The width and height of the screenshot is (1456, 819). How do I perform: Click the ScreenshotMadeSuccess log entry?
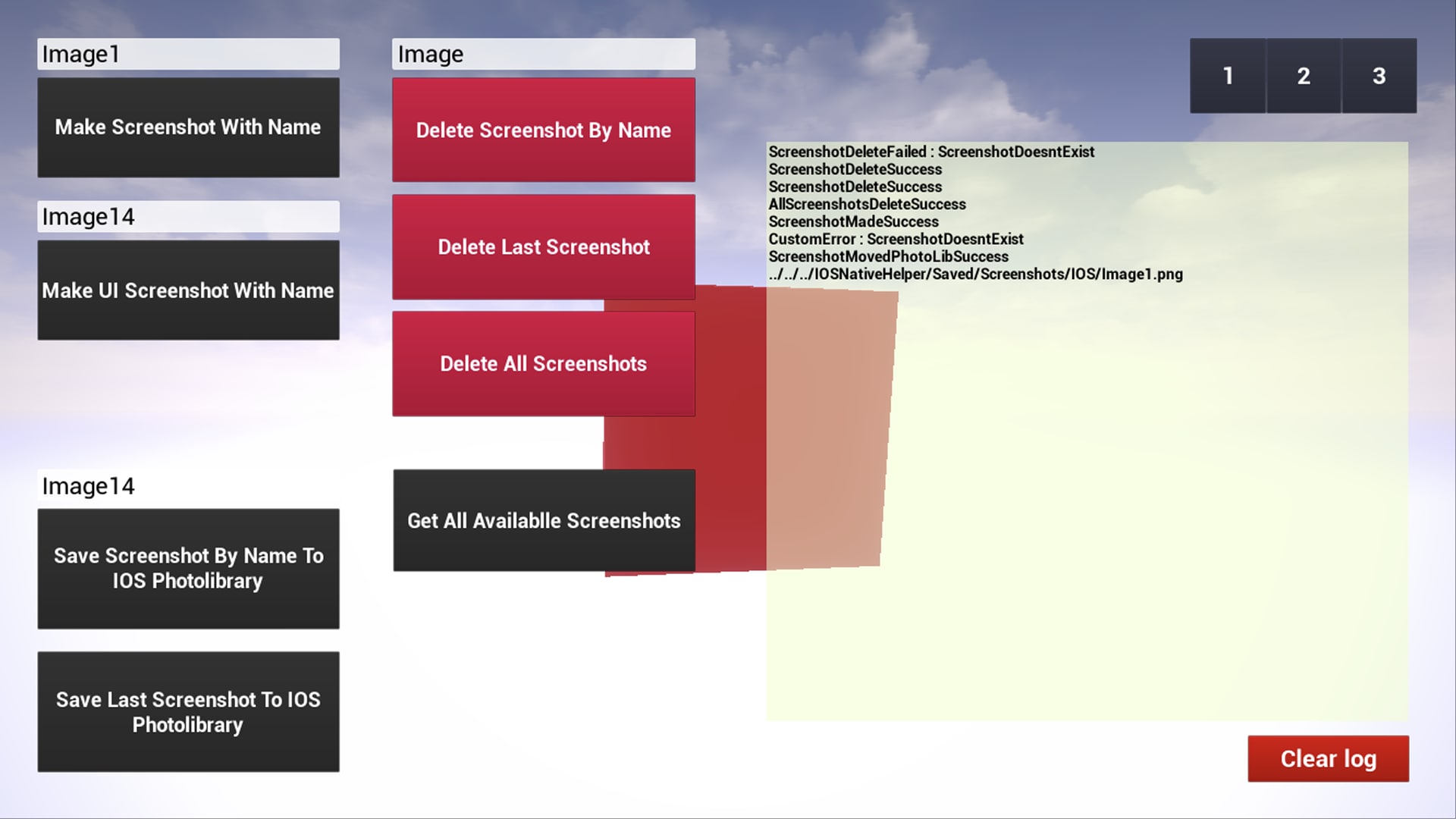point(853,221)
